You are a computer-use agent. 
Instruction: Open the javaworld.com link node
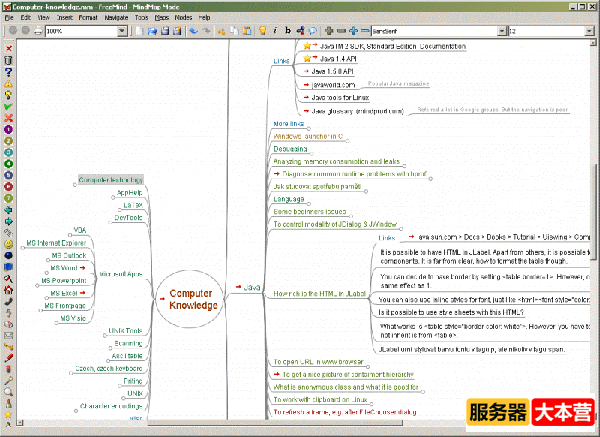333,85
